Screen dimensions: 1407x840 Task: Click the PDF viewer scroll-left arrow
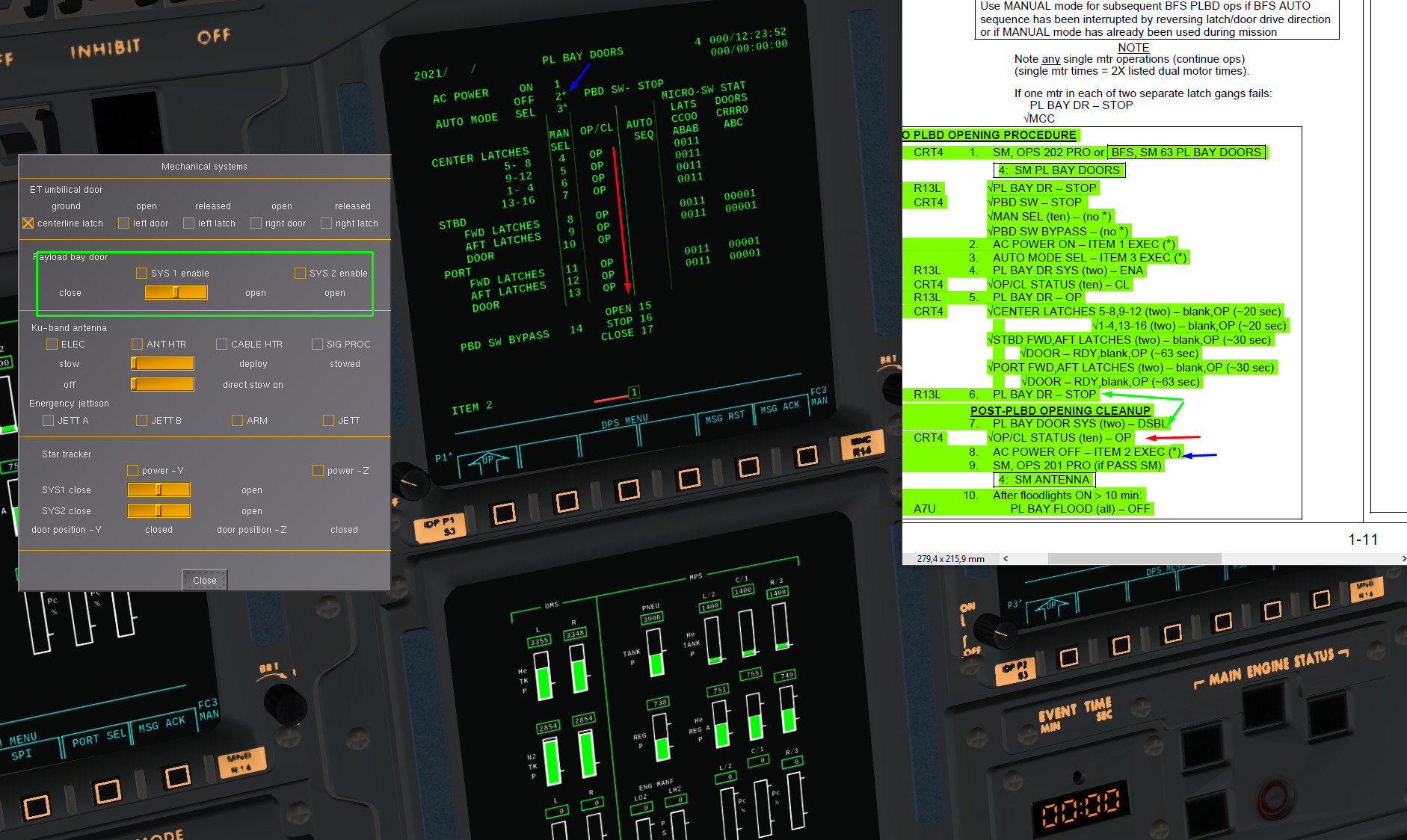1006,558
